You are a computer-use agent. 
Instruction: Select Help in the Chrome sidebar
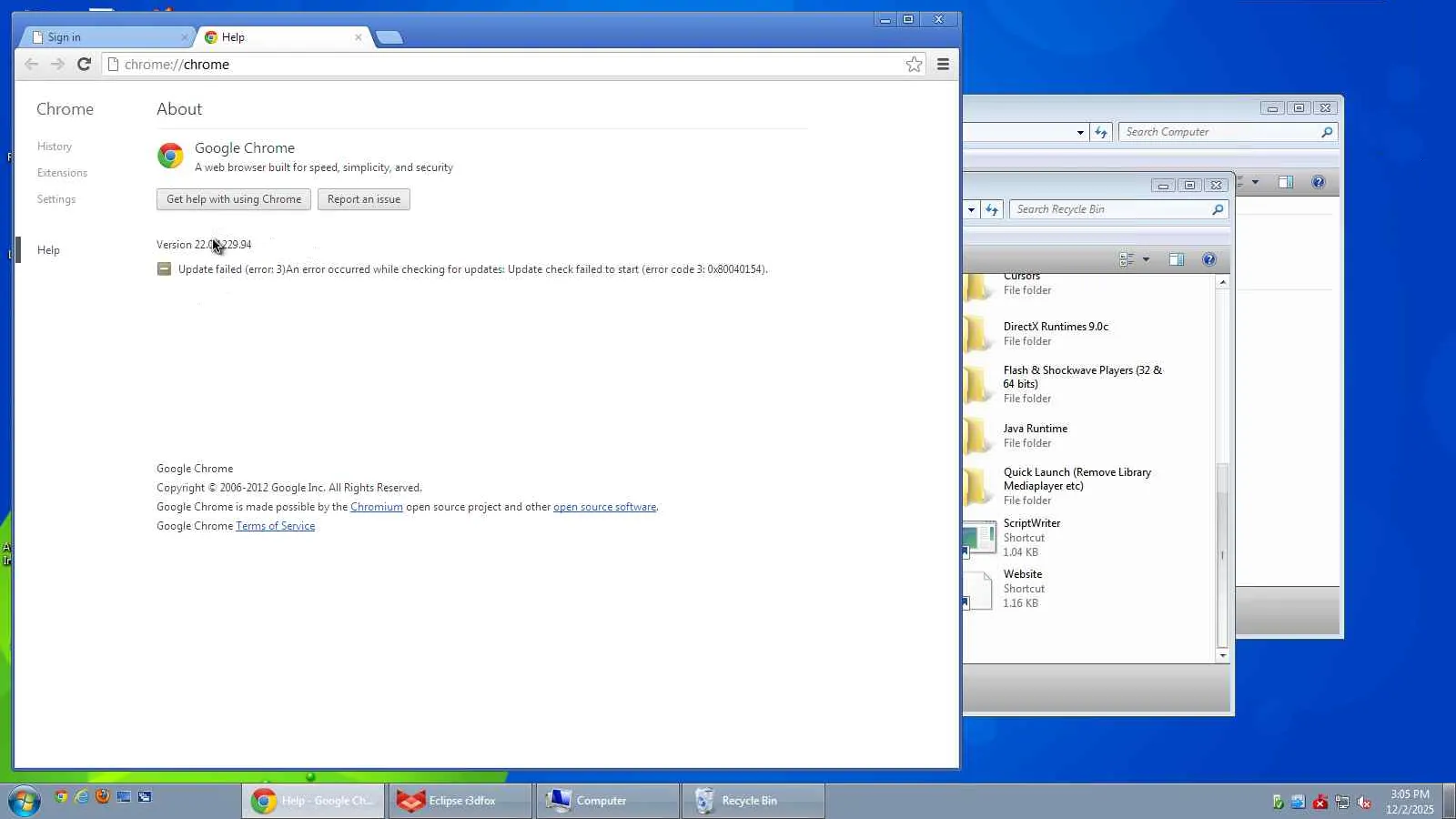tap(48, 250)
